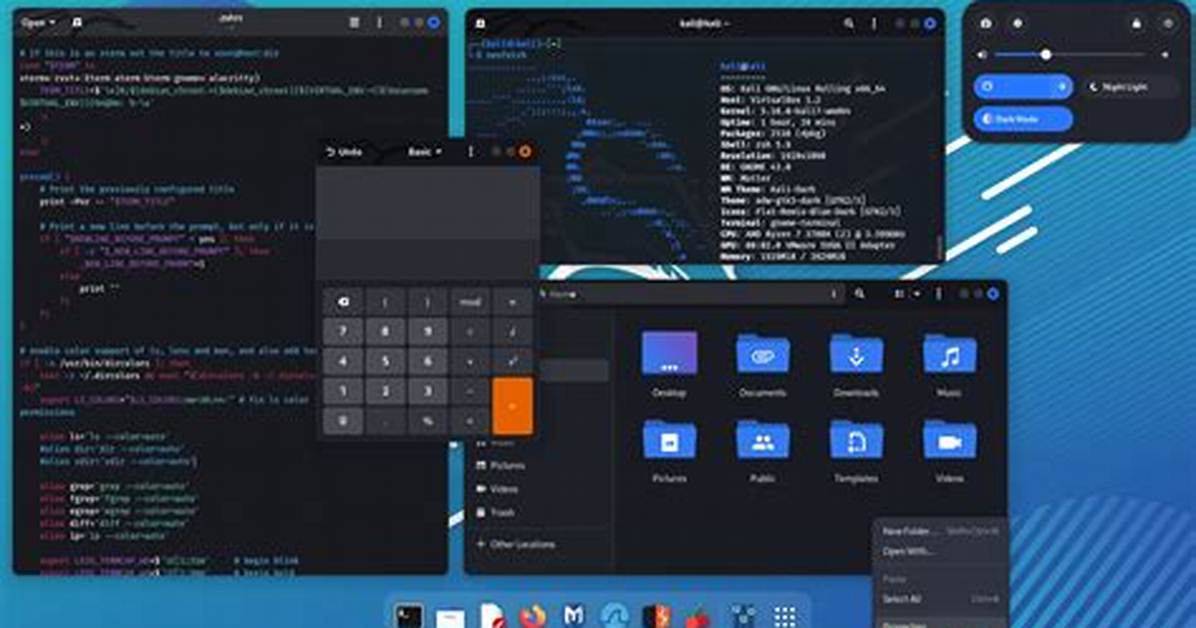The width and height of the screenshot is (1196, 628).
Task: Click the 9 key in calculator
Action: [x=427, y=331]
